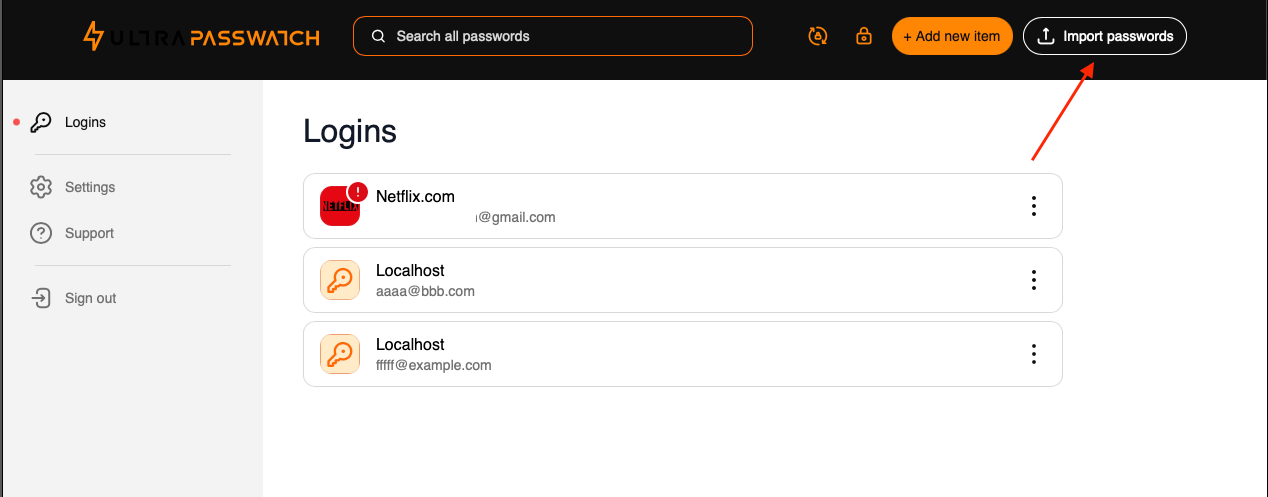Click the key icon for fffff@example.com
The image size is (1268, 497).
click(340, 354)
